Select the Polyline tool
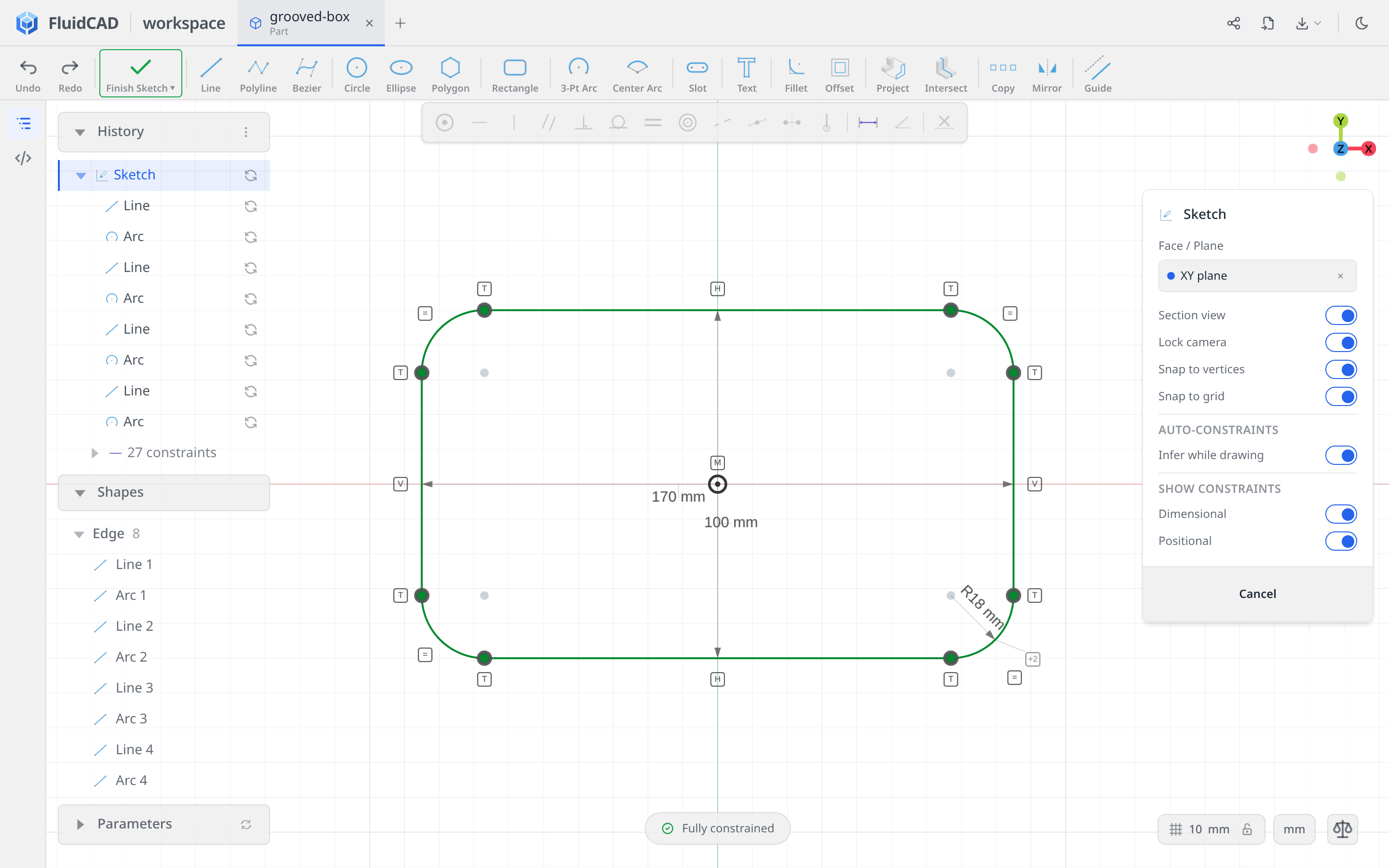 point(259,75)
